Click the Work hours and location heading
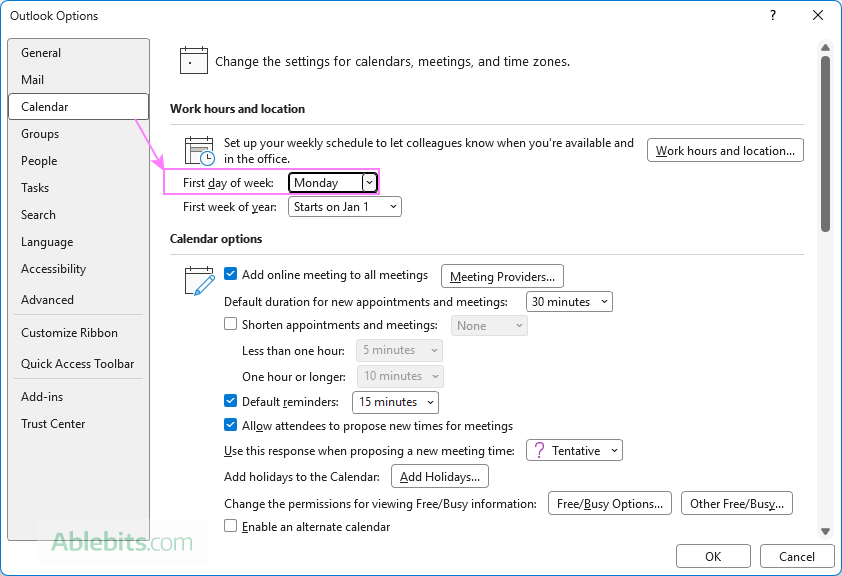Image resolution: width=842 pixels, height=576 pixels. click(x=237, y=108)
